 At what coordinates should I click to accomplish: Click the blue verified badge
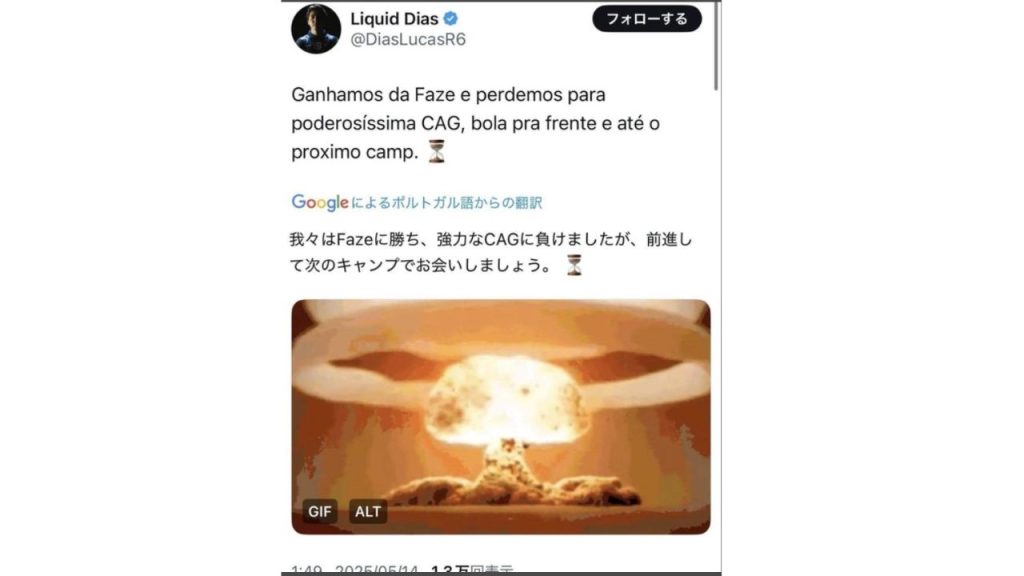tap(451, 18)
